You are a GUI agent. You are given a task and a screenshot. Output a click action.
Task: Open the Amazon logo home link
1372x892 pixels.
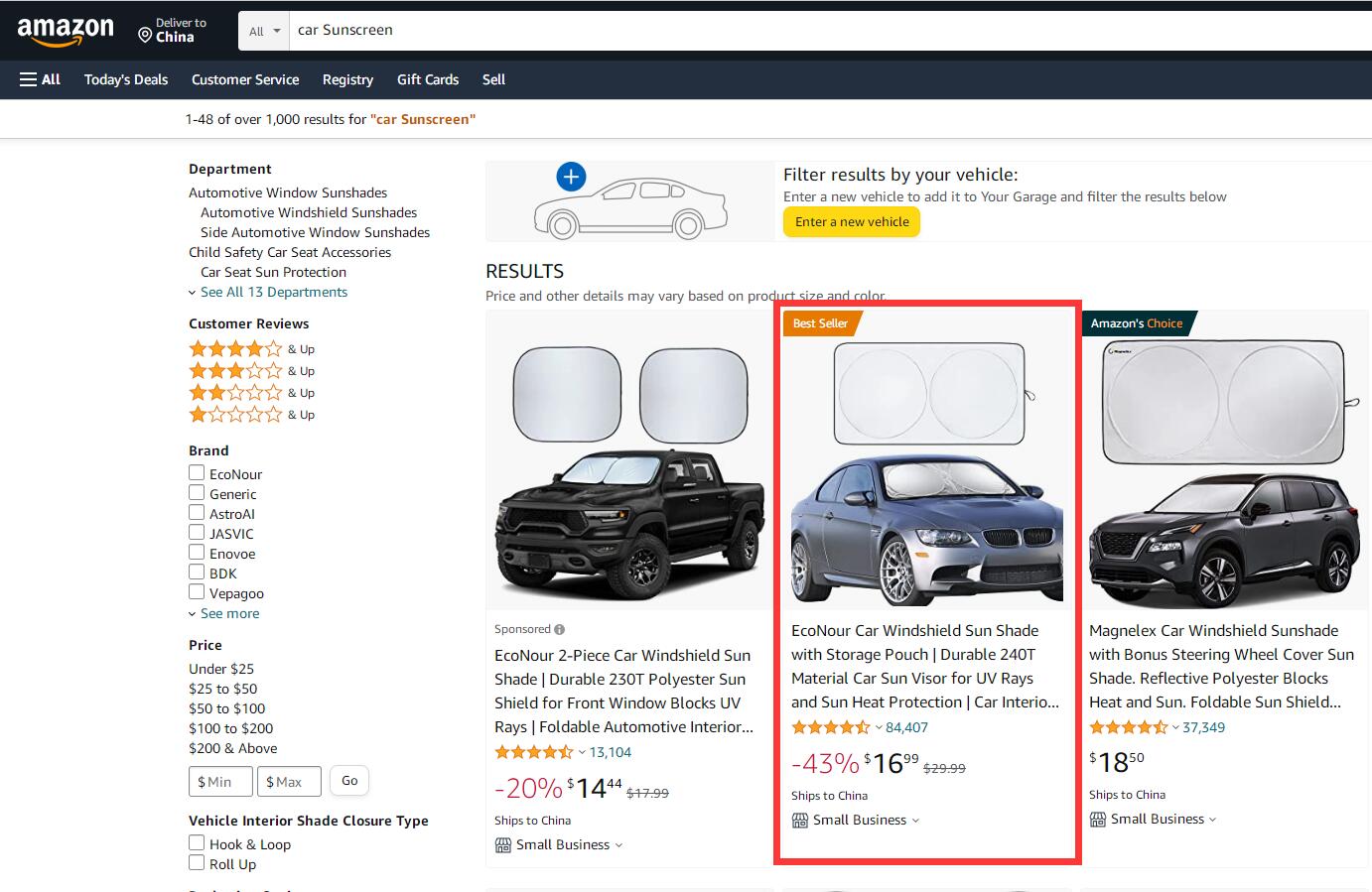click(66, 31)
